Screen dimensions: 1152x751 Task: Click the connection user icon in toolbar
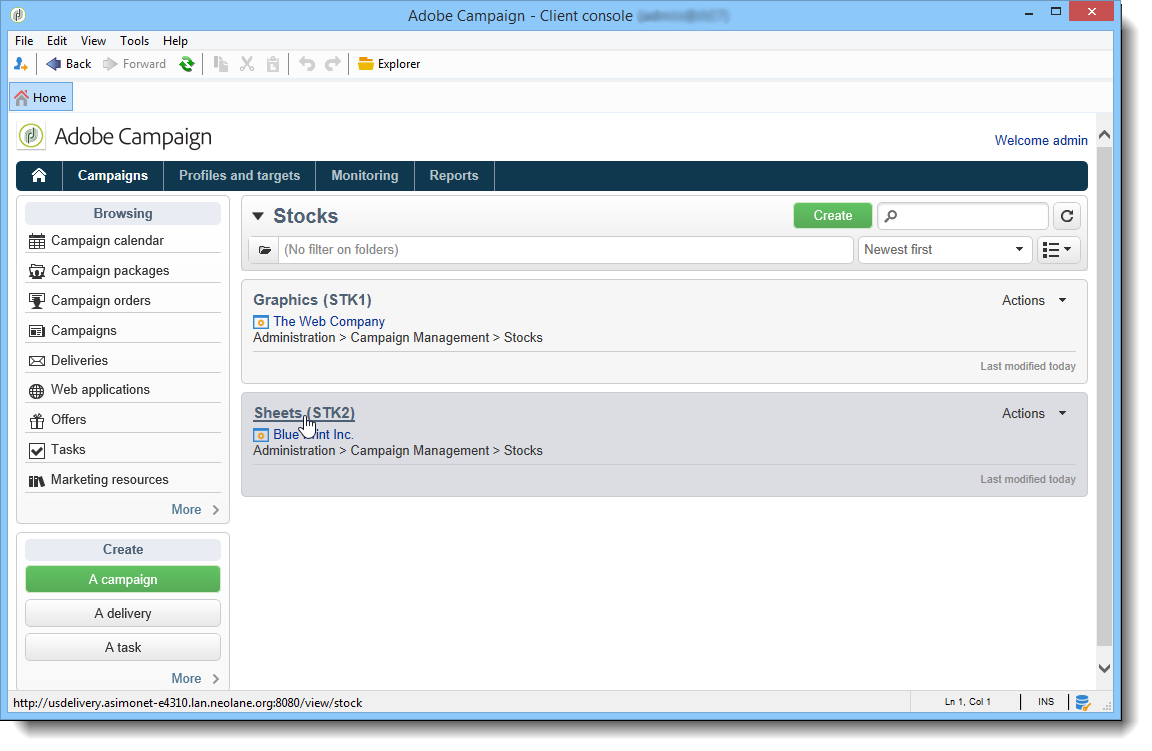click(x=21, y=64)
